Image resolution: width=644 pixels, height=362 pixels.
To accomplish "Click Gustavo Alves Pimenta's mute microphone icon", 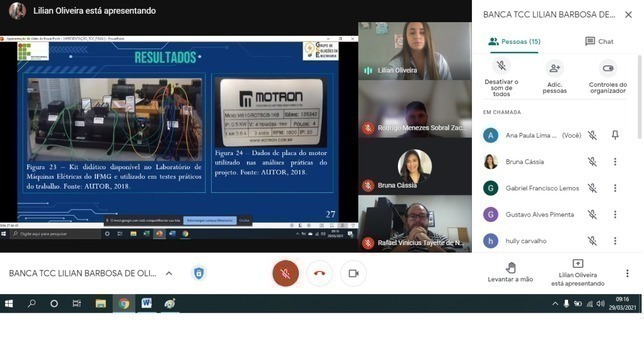I will [592, 214].
